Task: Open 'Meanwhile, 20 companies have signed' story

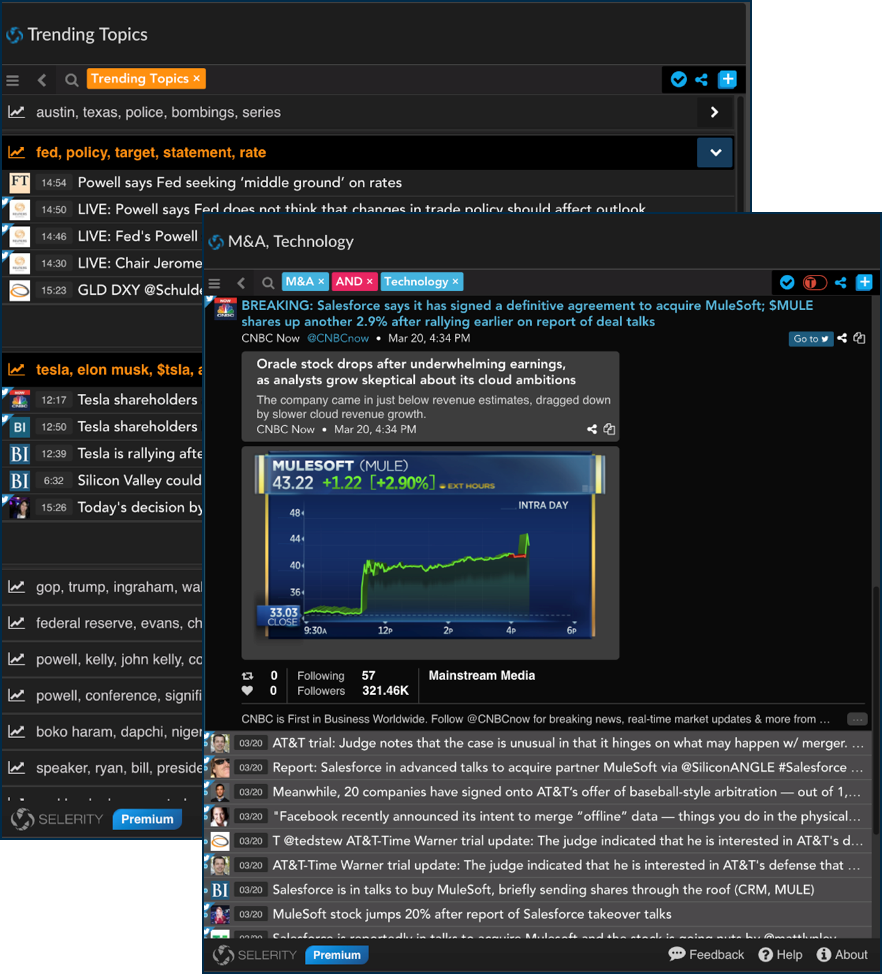Action: (566, 792)
